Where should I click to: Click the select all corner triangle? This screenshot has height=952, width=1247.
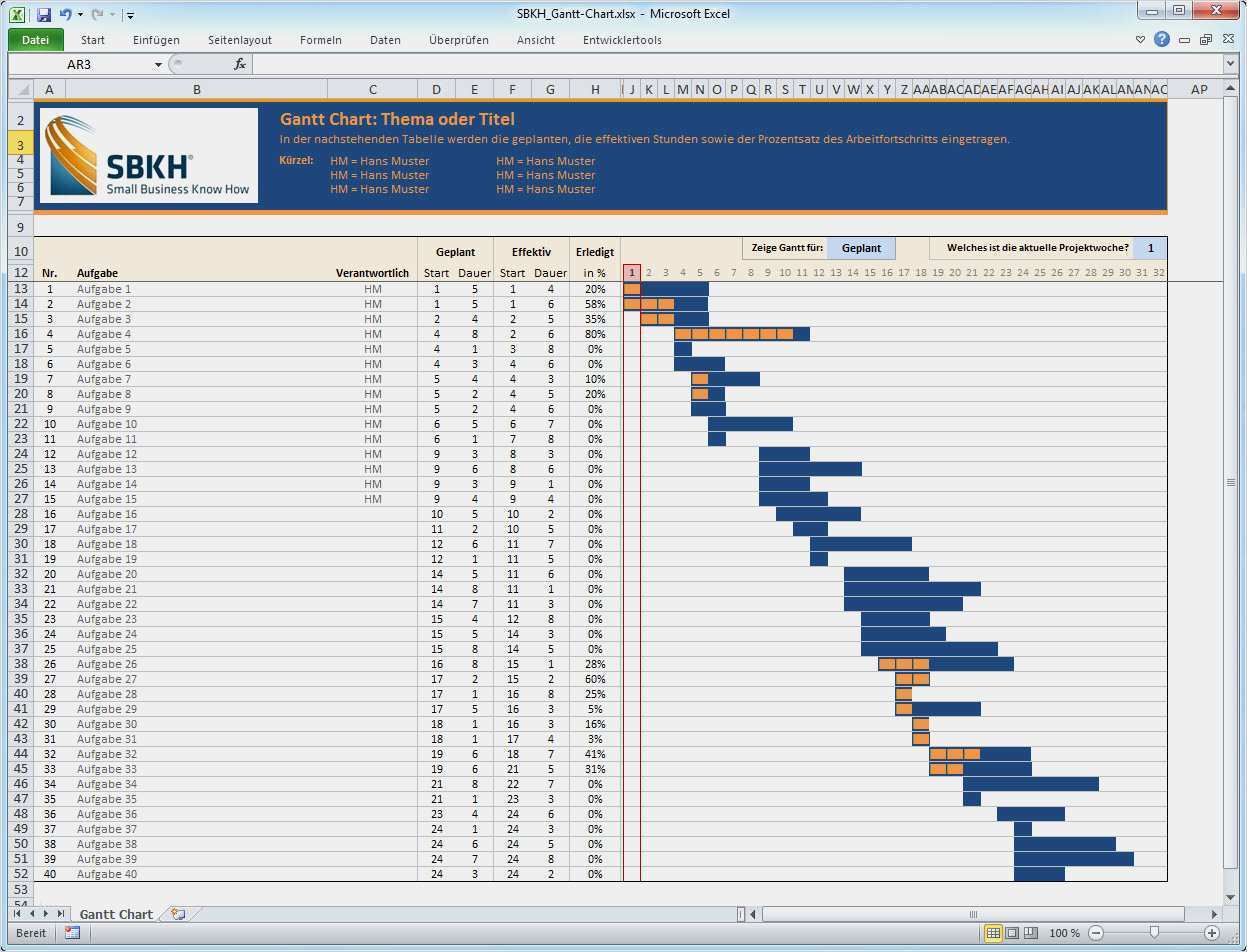21,90
